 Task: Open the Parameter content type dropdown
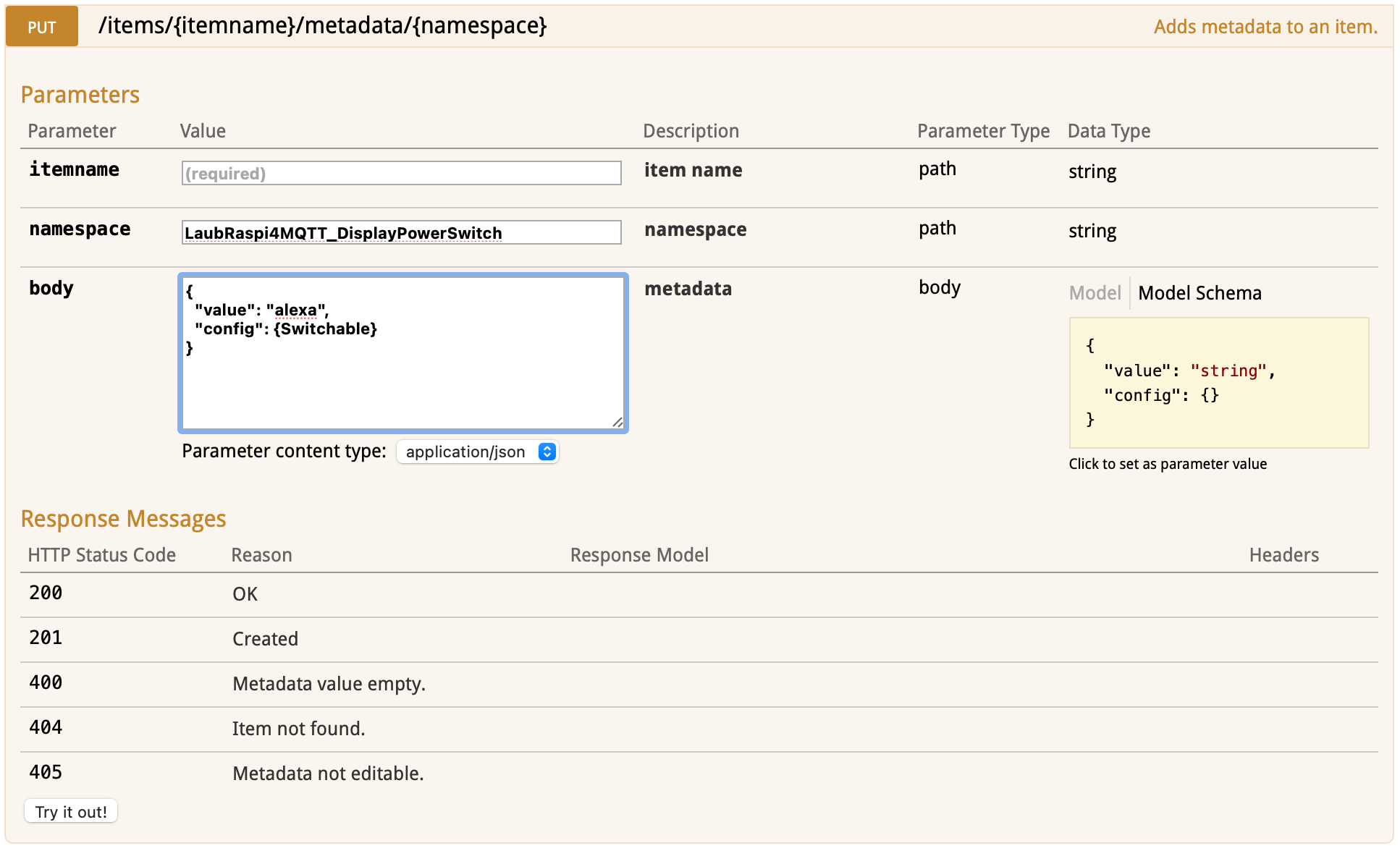pyautogui.click(x=467, y=452)
